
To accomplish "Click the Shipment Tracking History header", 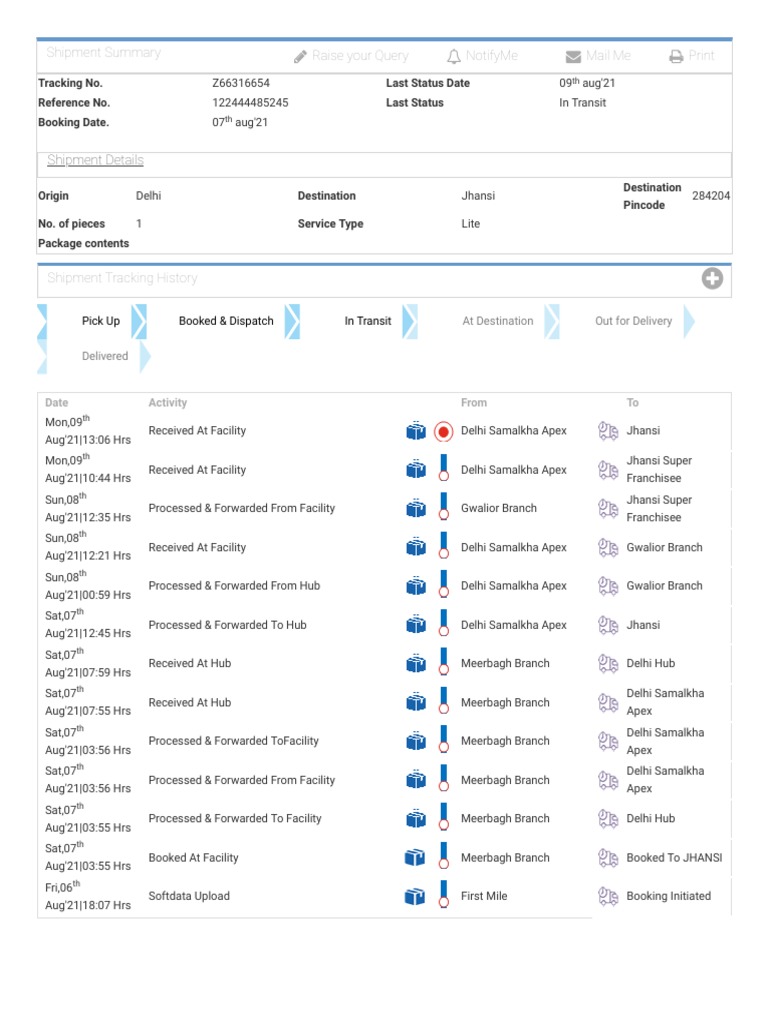I will point(122,279).
